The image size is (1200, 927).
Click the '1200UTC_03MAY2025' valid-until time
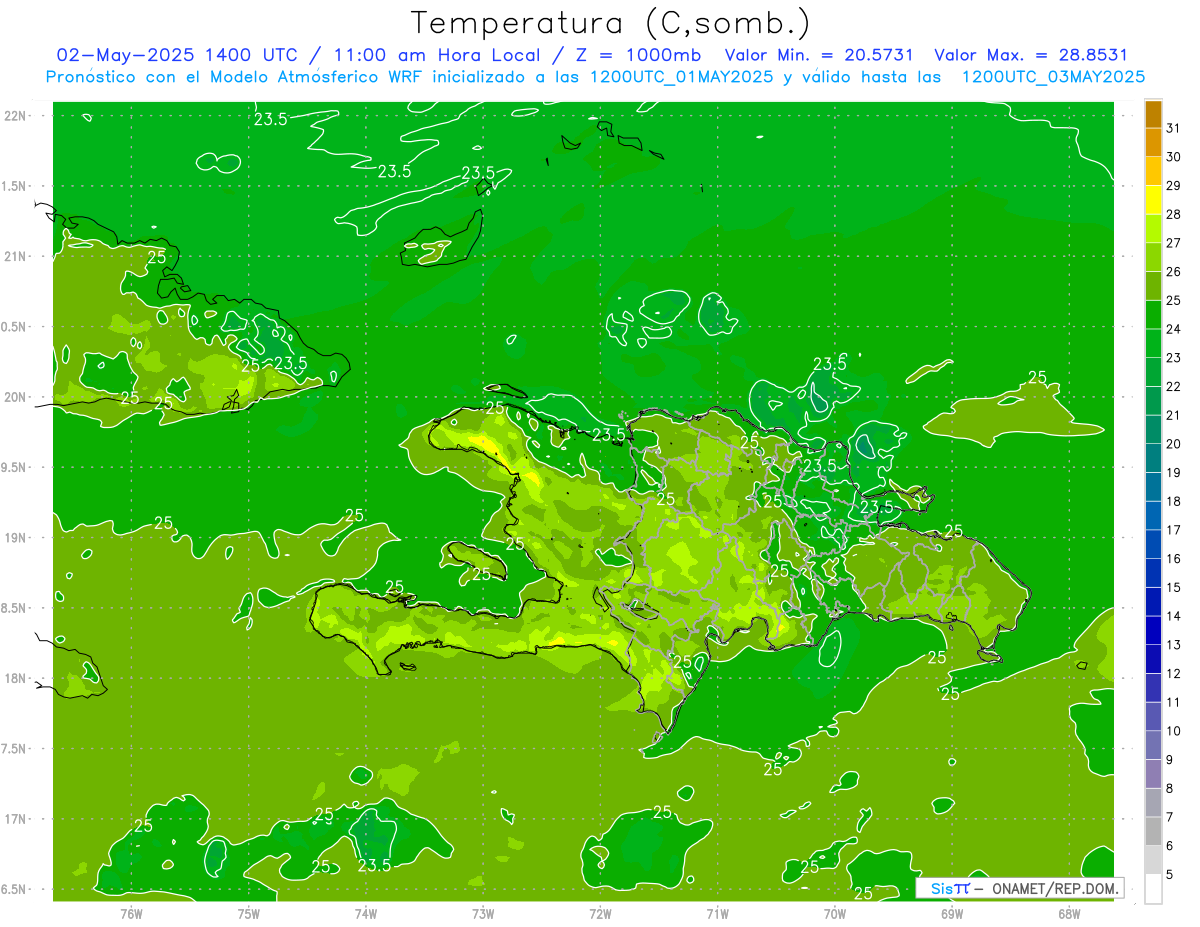pyautogui.click(x=1053, y=76)
